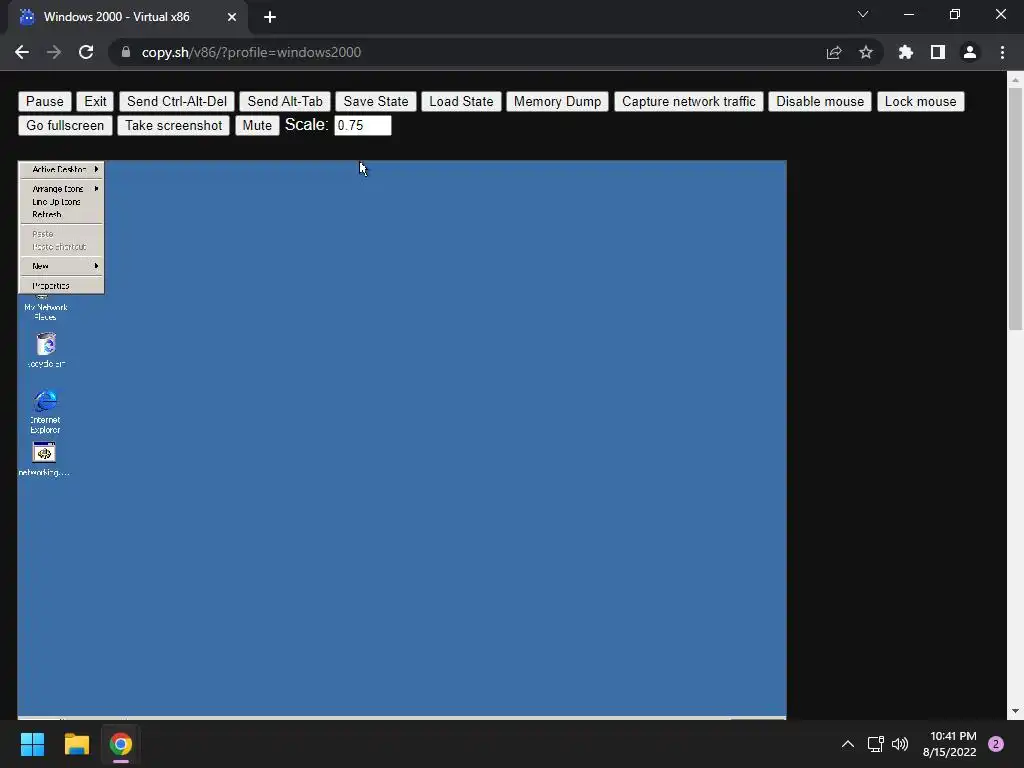1024x768 pixels.
Task: Pause the emulator
Action: coord(44,101)
